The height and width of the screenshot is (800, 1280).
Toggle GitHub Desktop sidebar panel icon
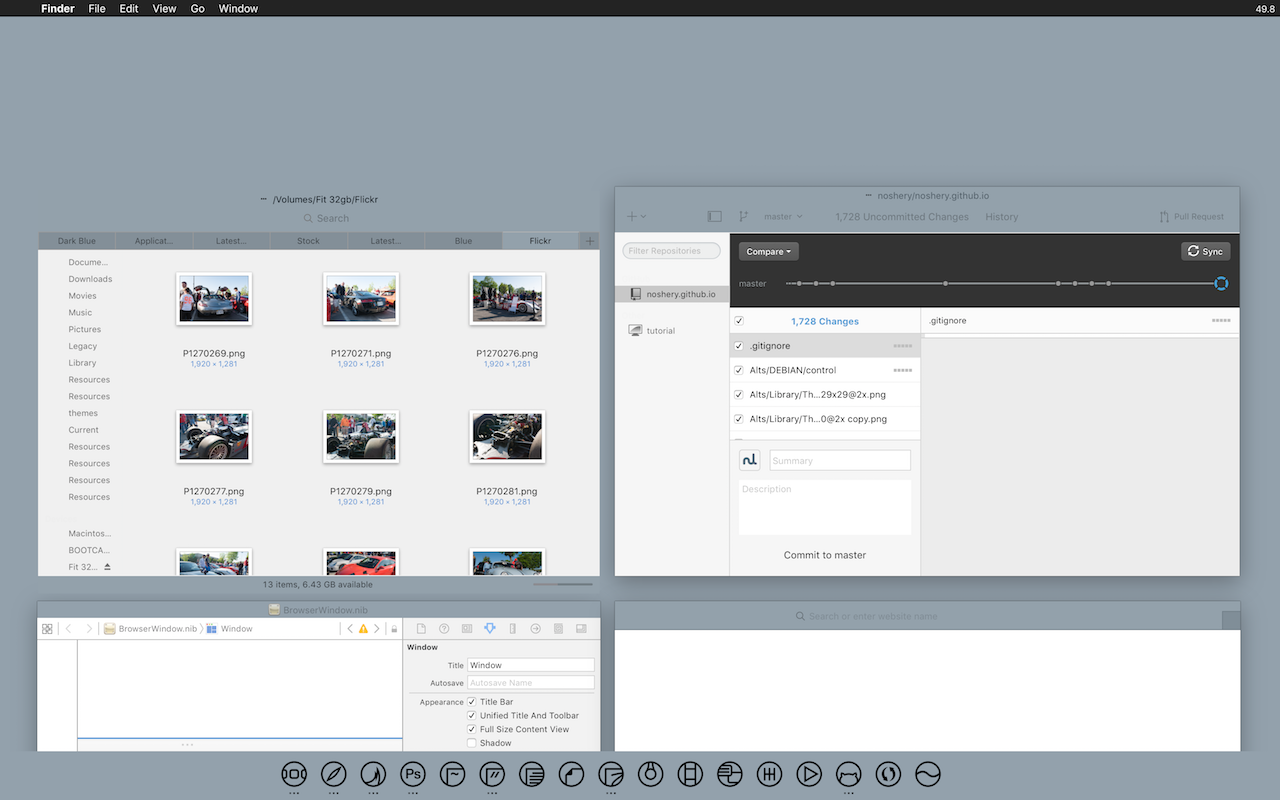tap(714, 216)
